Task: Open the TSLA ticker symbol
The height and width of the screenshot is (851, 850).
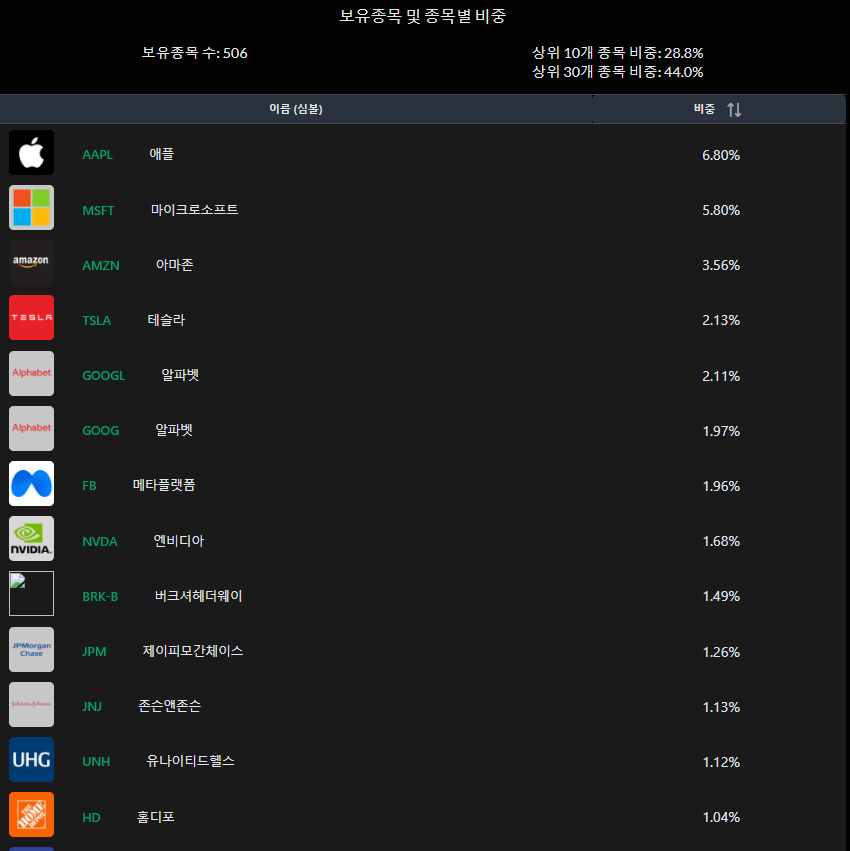Action: click(x=97, y=321)
